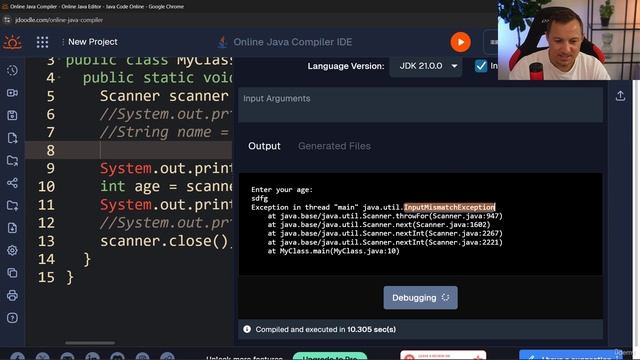640x360 pixels.
Task: Click the video camera sidebar icon
Action: [12, 93]
